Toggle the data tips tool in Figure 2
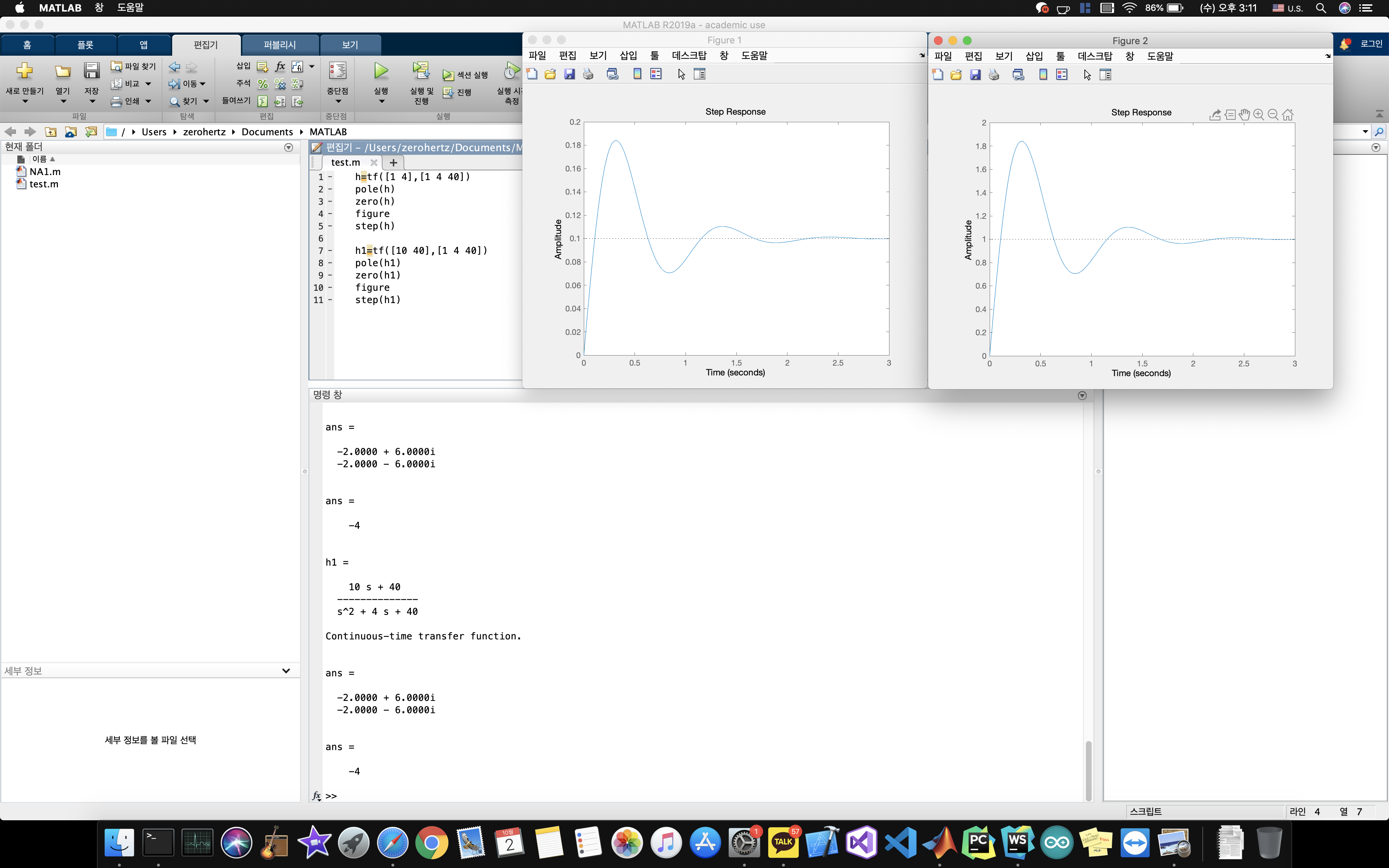This screenshot has height=868, width=1389. pyautogui.click(x=1229, y=115)
